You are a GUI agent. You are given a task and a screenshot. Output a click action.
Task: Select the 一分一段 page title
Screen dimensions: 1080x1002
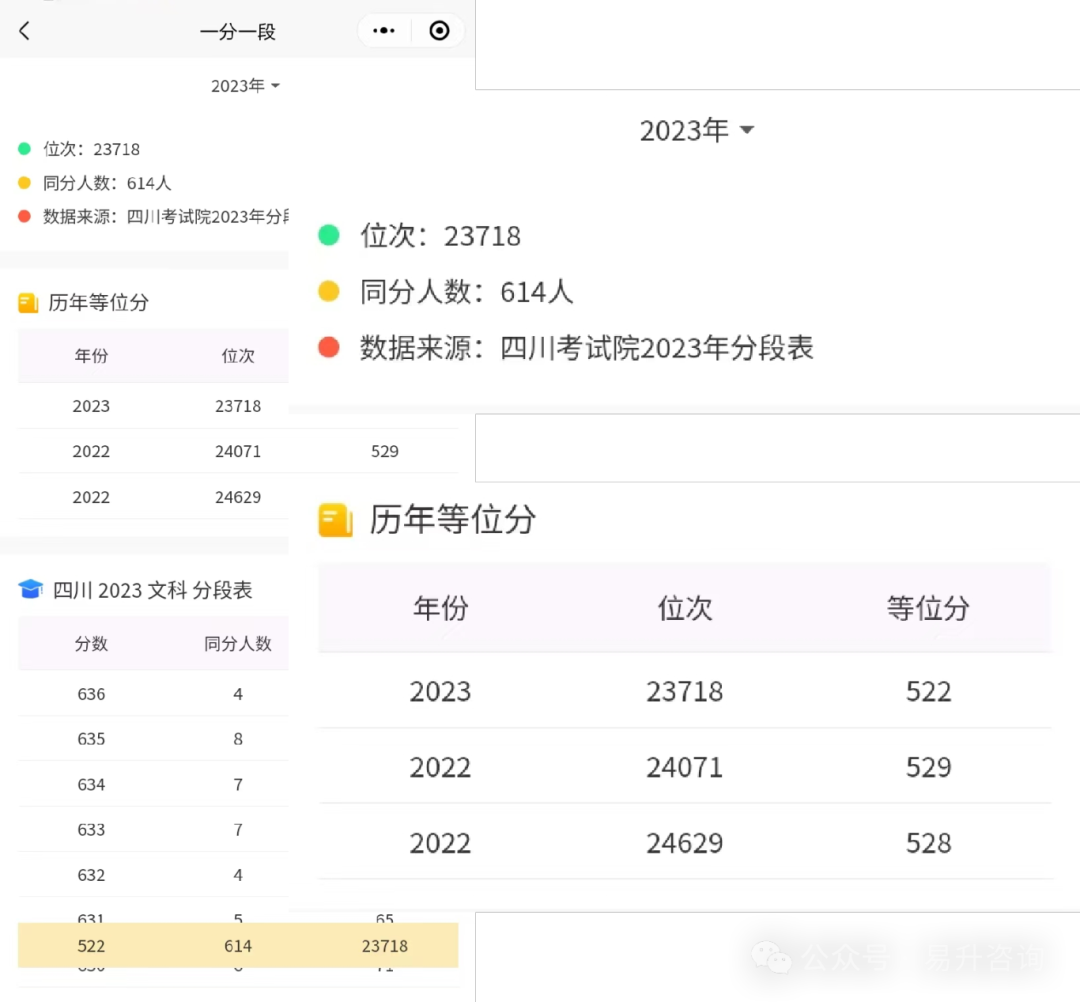pos(238,32)
